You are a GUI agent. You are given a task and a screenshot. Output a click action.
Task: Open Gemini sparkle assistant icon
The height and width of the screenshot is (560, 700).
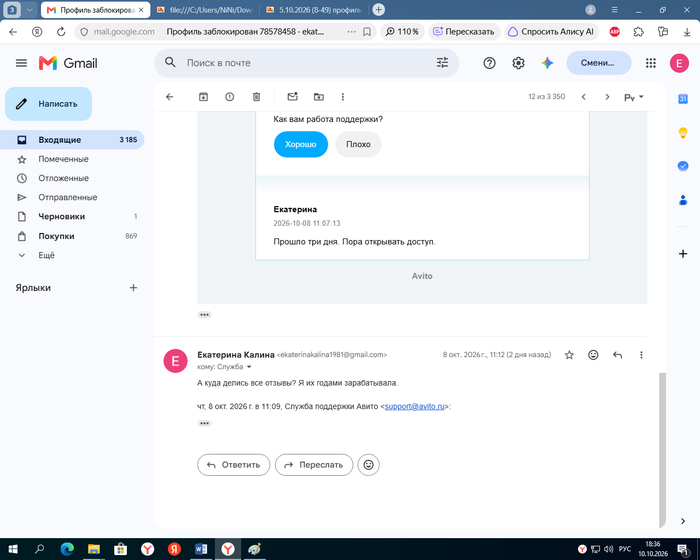pos(547,63)
